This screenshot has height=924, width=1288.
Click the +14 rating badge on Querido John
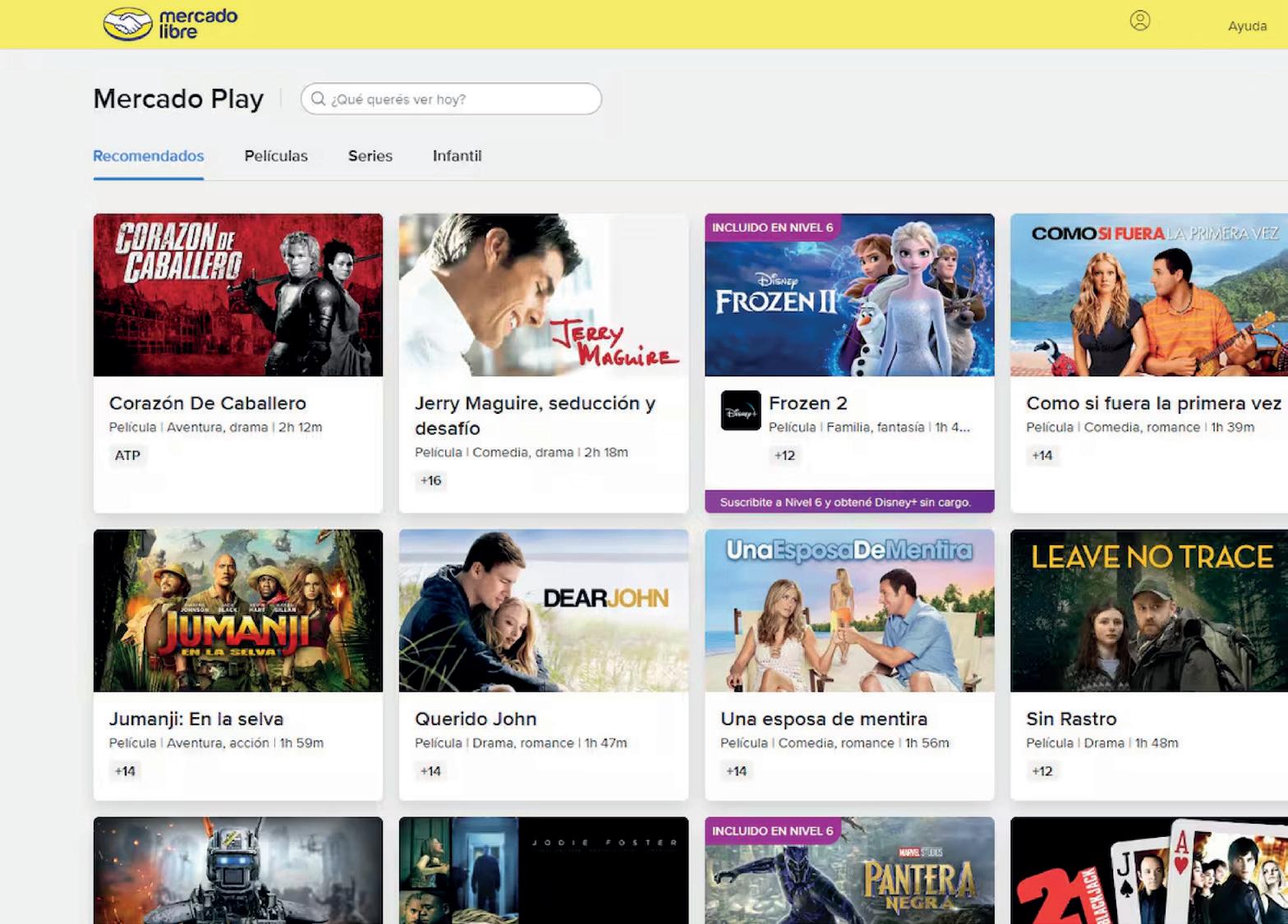(x=431, y=771)
